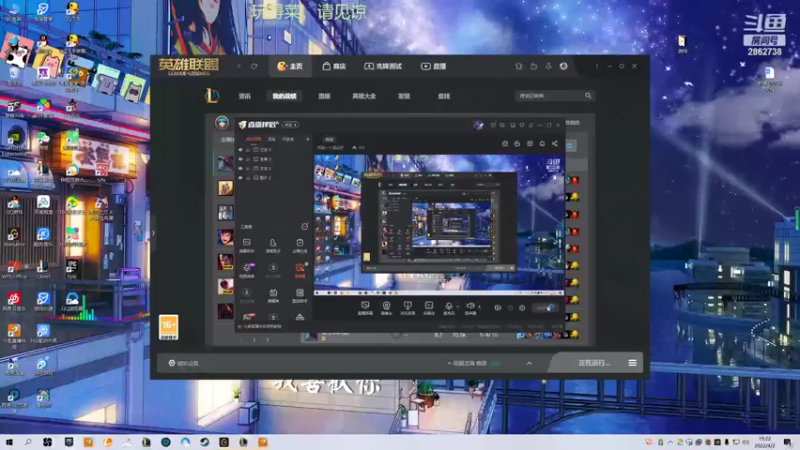Open the dropdown pill next to the streaming app title
The width and height of the screenshot is (800, 450).
[x=290, y=124]
